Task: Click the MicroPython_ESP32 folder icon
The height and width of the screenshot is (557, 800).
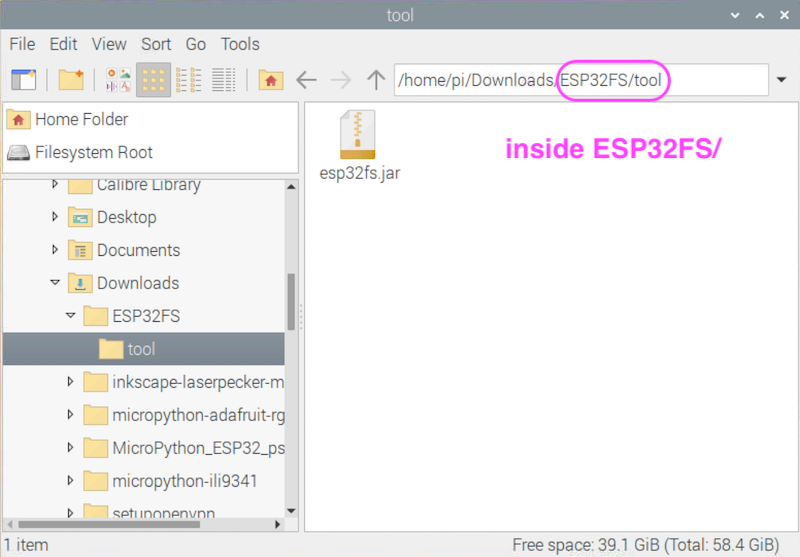Action: [95, 448]
